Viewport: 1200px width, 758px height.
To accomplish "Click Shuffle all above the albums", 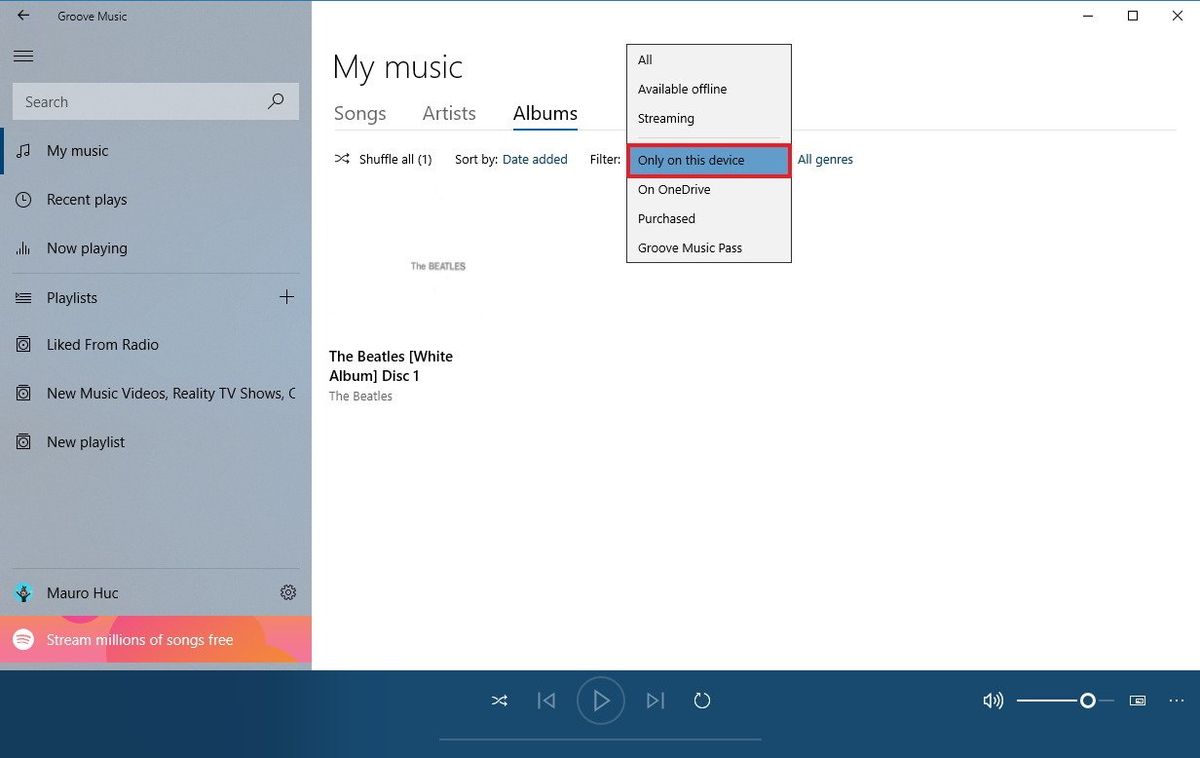I will [x=392, y=159].
